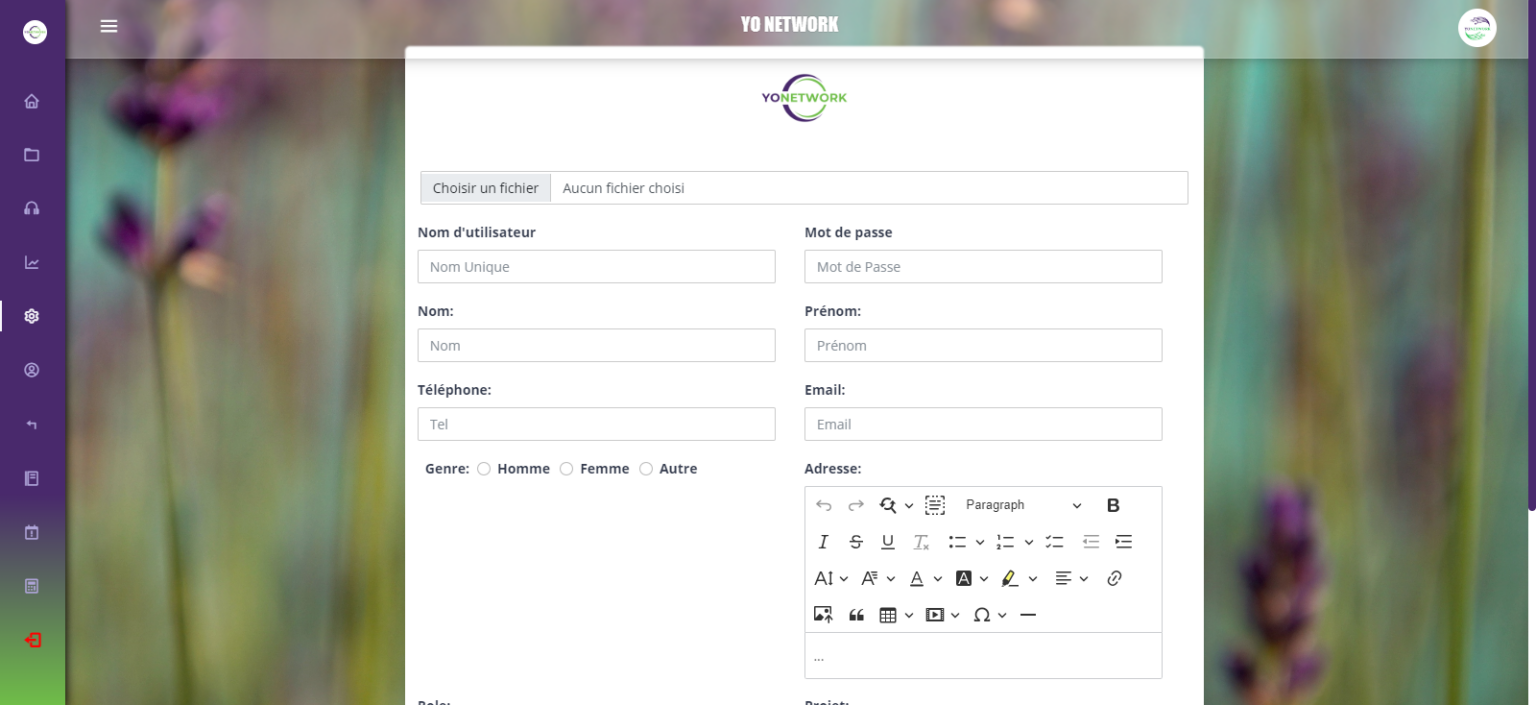The width and height of the screenshot is (1536, 705).
Task: Click the red logout icon in sidebar
Action: (32, 640)
